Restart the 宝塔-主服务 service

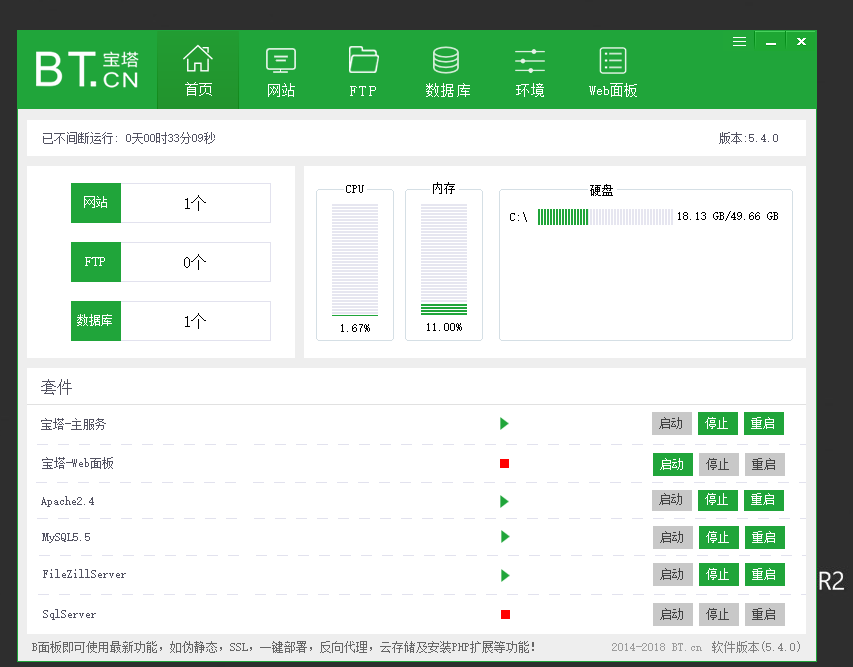click(x=764, y=423)
